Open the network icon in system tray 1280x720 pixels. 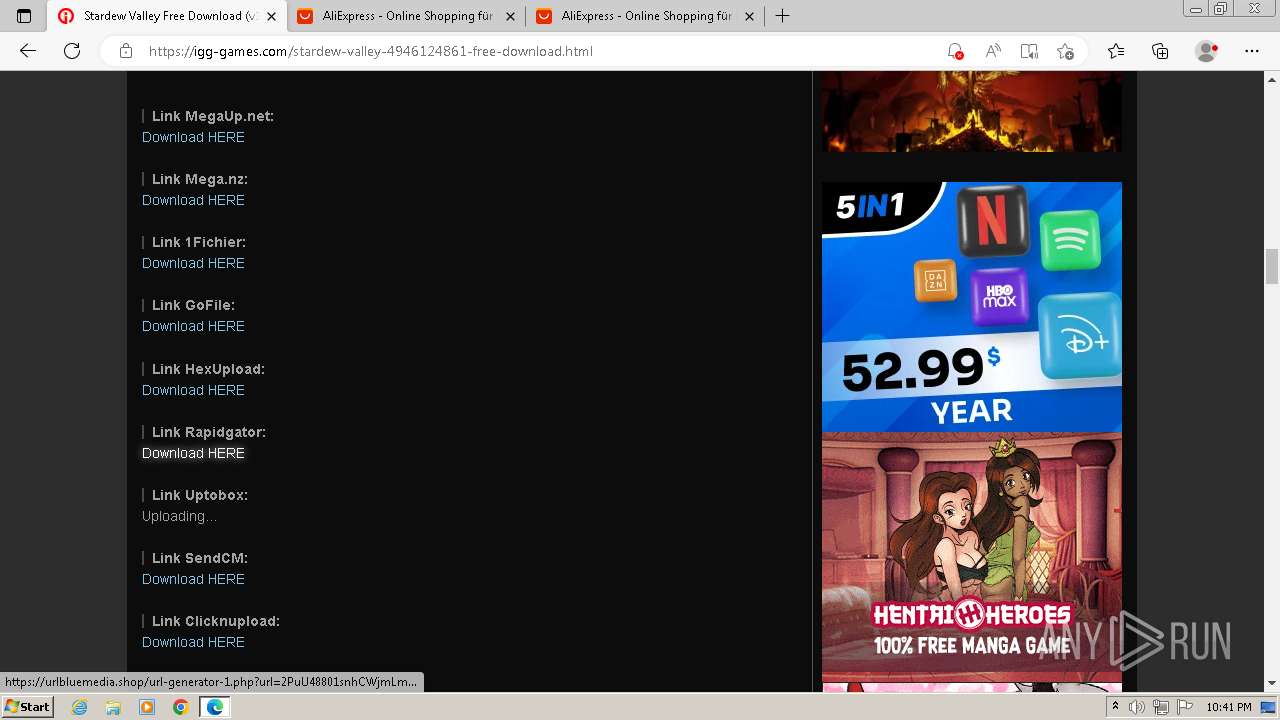tap(1161, 707)
